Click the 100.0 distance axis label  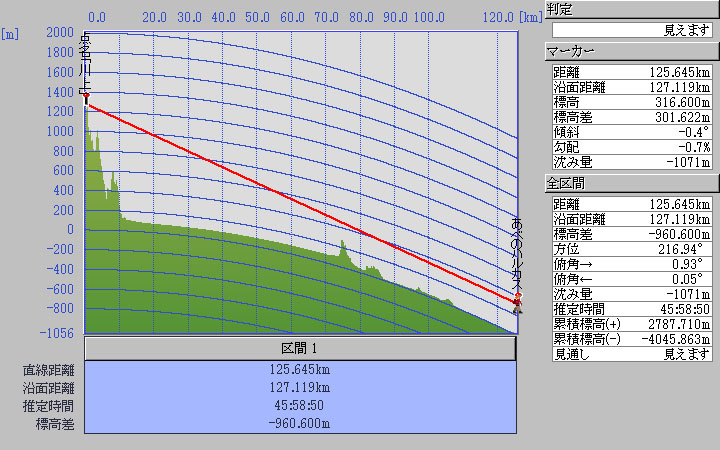coord(429,18)
